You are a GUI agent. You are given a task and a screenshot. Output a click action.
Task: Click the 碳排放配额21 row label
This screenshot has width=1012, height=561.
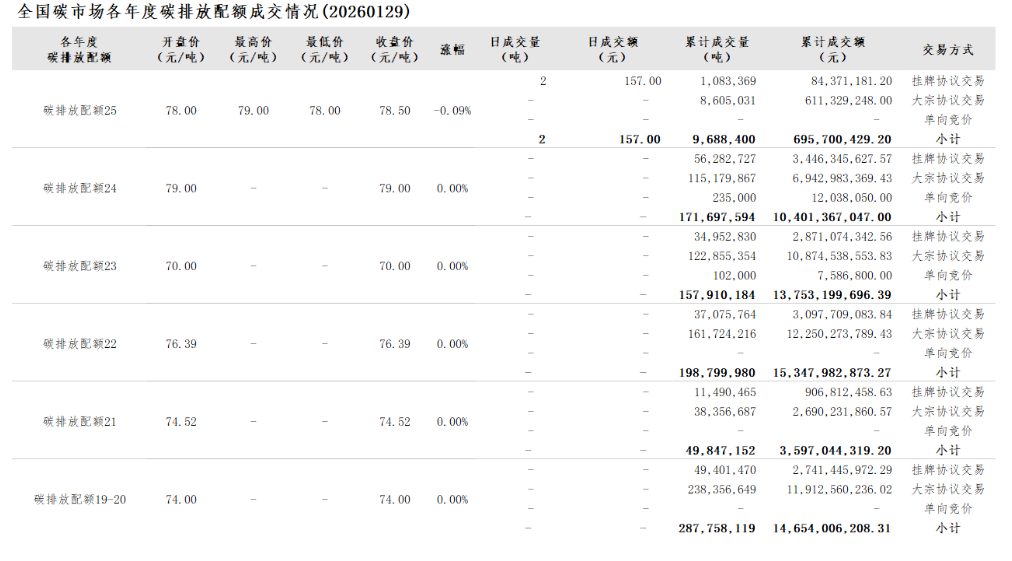(80, 422)
